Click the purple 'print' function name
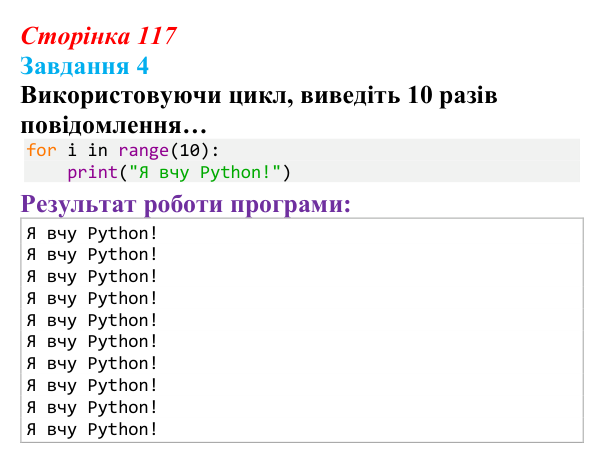Screen dimensions: 600x463 coord(93,173)
